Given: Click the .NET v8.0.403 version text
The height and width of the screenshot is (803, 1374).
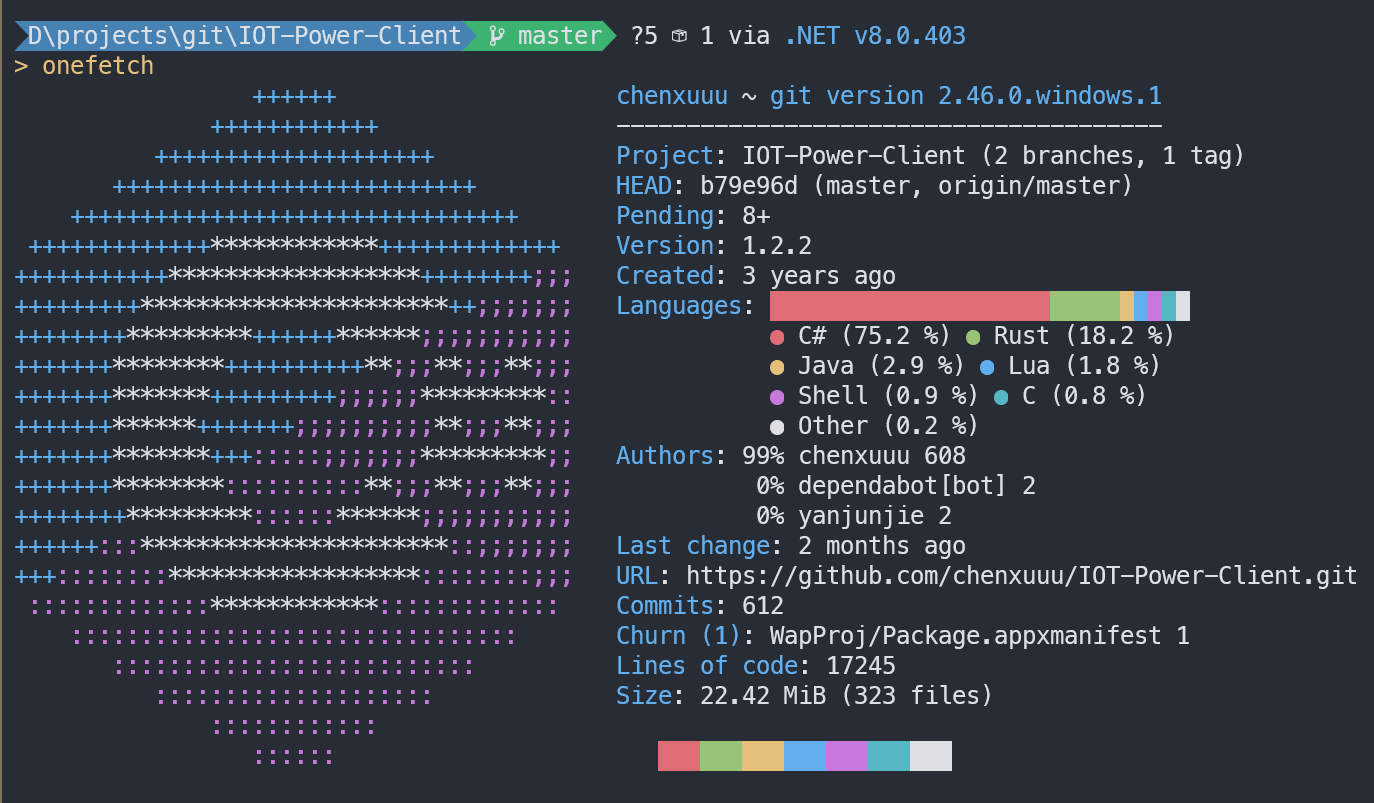Looking at the screenshot, I should tap(875, 37).
